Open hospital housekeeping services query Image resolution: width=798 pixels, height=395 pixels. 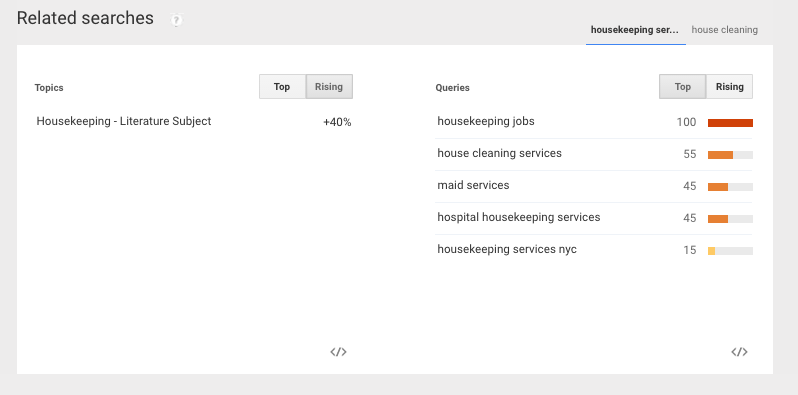[x=519, y=217]
